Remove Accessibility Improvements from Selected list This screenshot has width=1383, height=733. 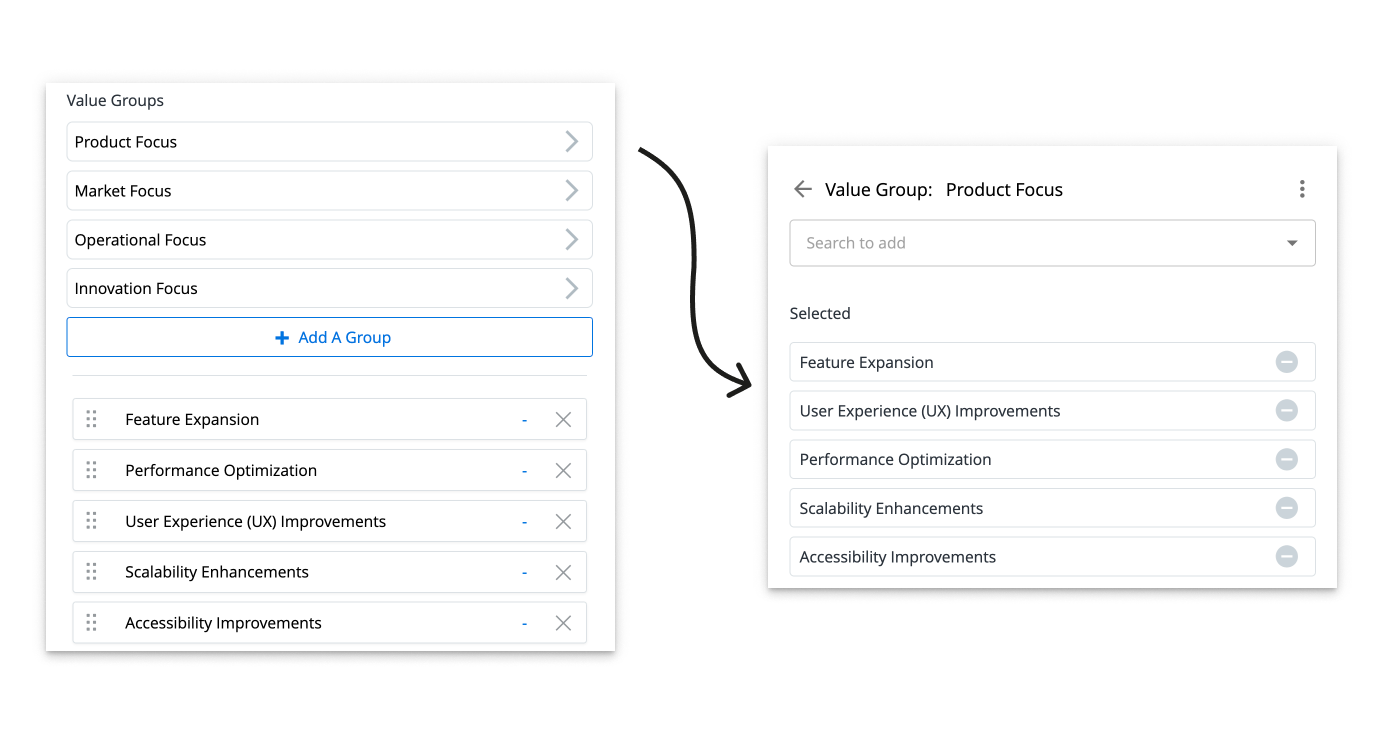click(x=1286, y=557)
